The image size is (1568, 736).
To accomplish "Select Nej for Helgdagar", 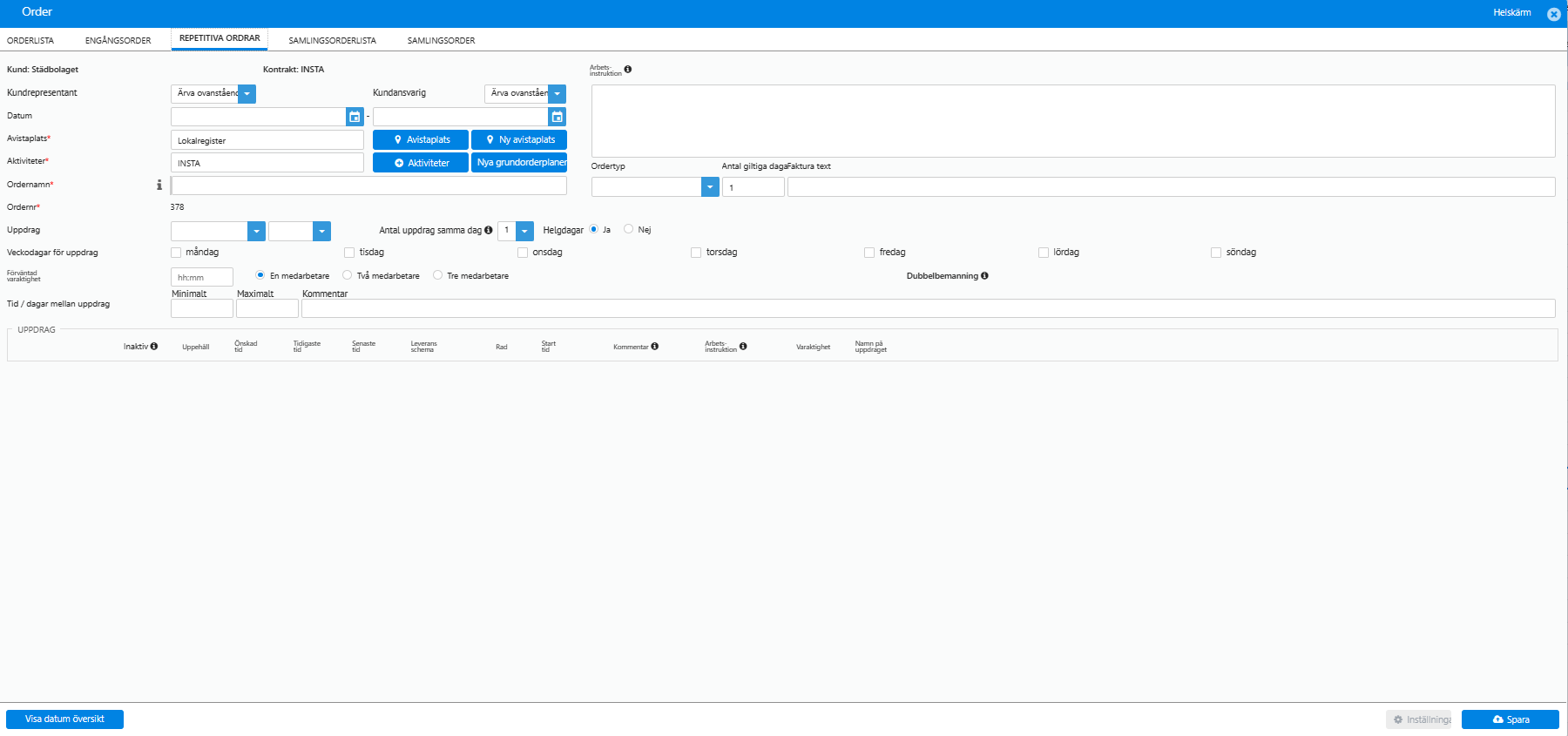I will coord(629,229).
